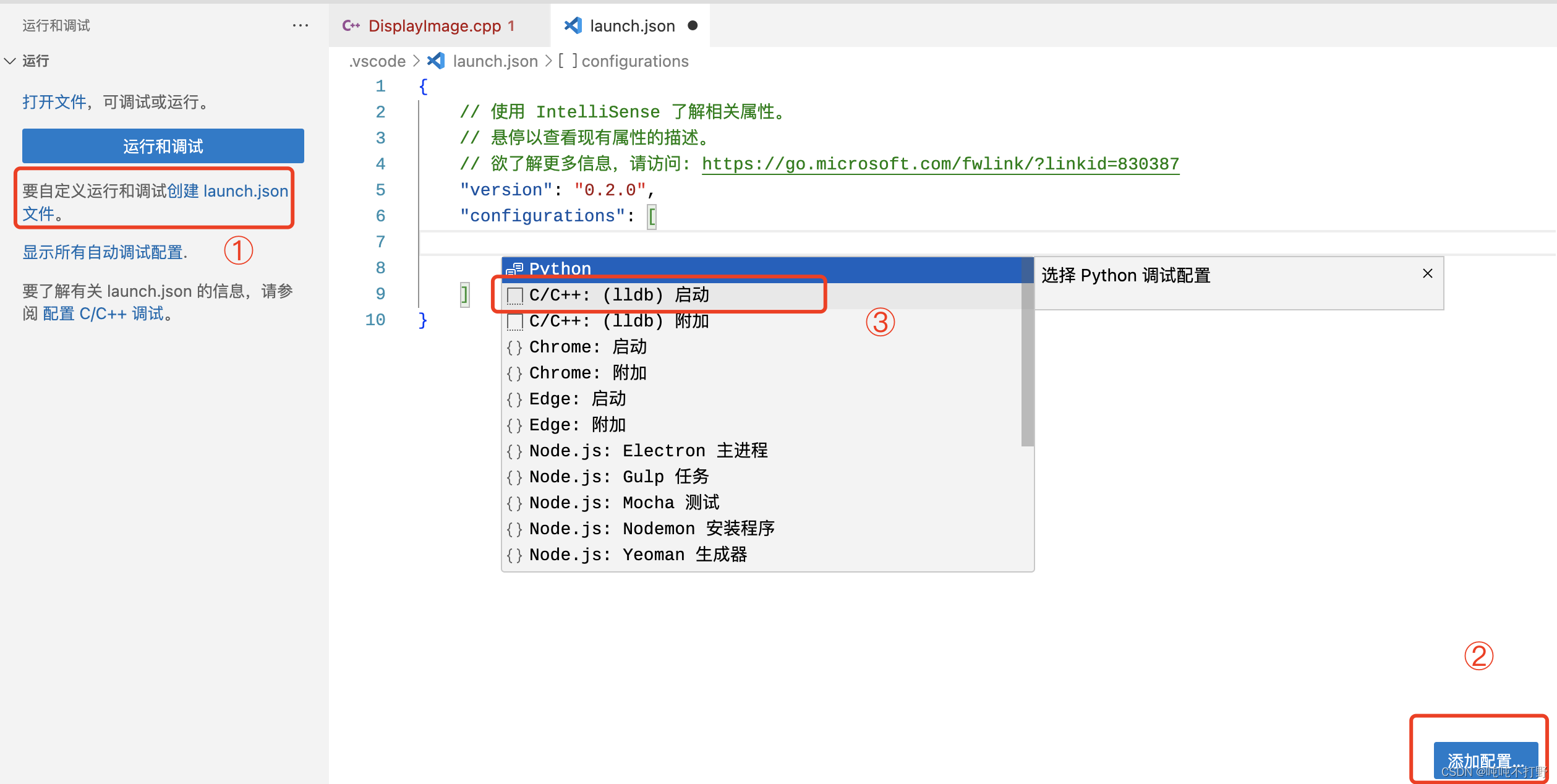Open the go.microsoft.com fwlink URL
The height and width of the screenshot is (784, 1557).
pyautogui.click(x=941, y=164)
